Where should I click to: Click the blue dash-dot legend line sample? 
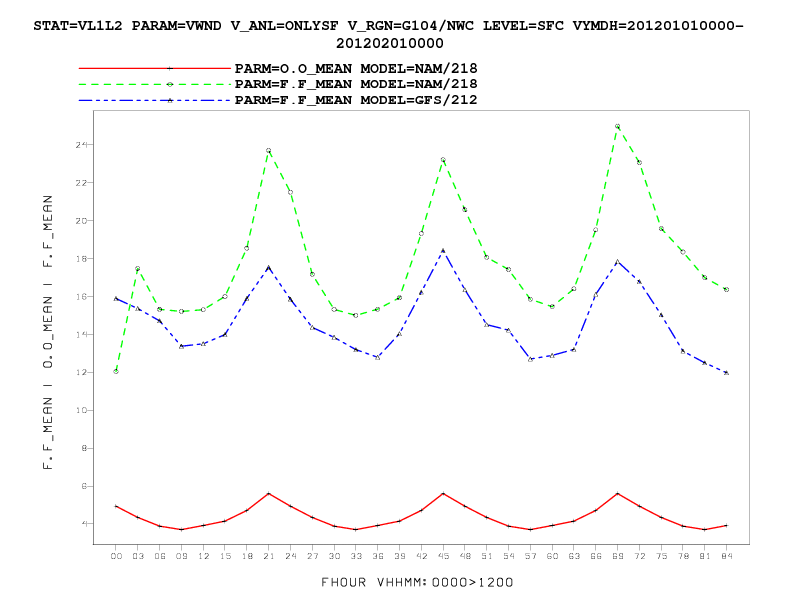coord(155,100)
